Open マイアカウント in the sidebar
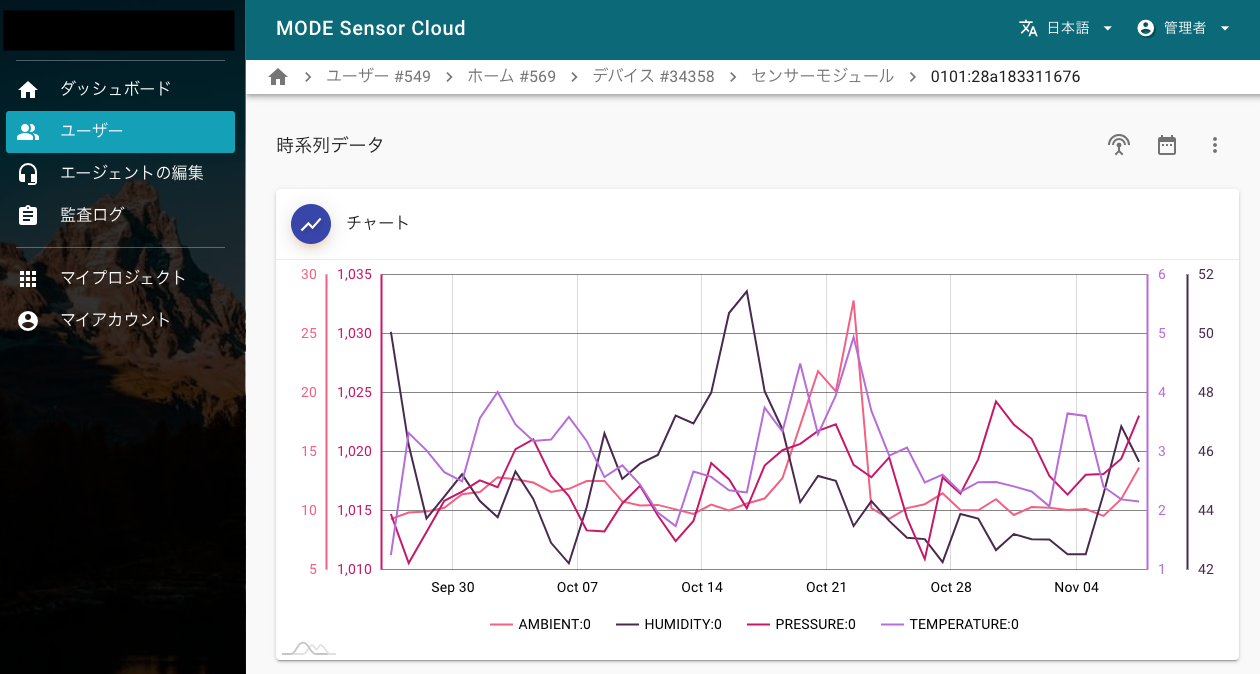This screenshot has width=1260, height=674. (x=115, y=320)
